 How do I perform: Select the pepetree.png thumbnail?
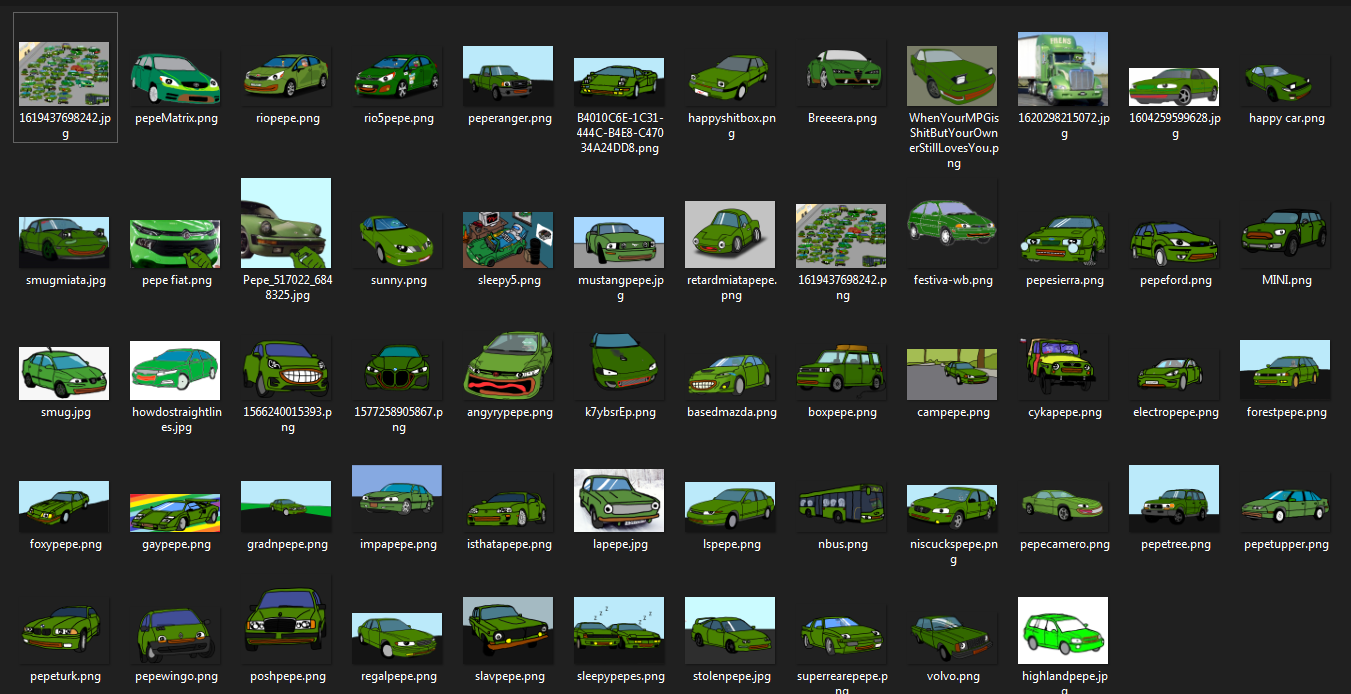tap(1174, 498)
